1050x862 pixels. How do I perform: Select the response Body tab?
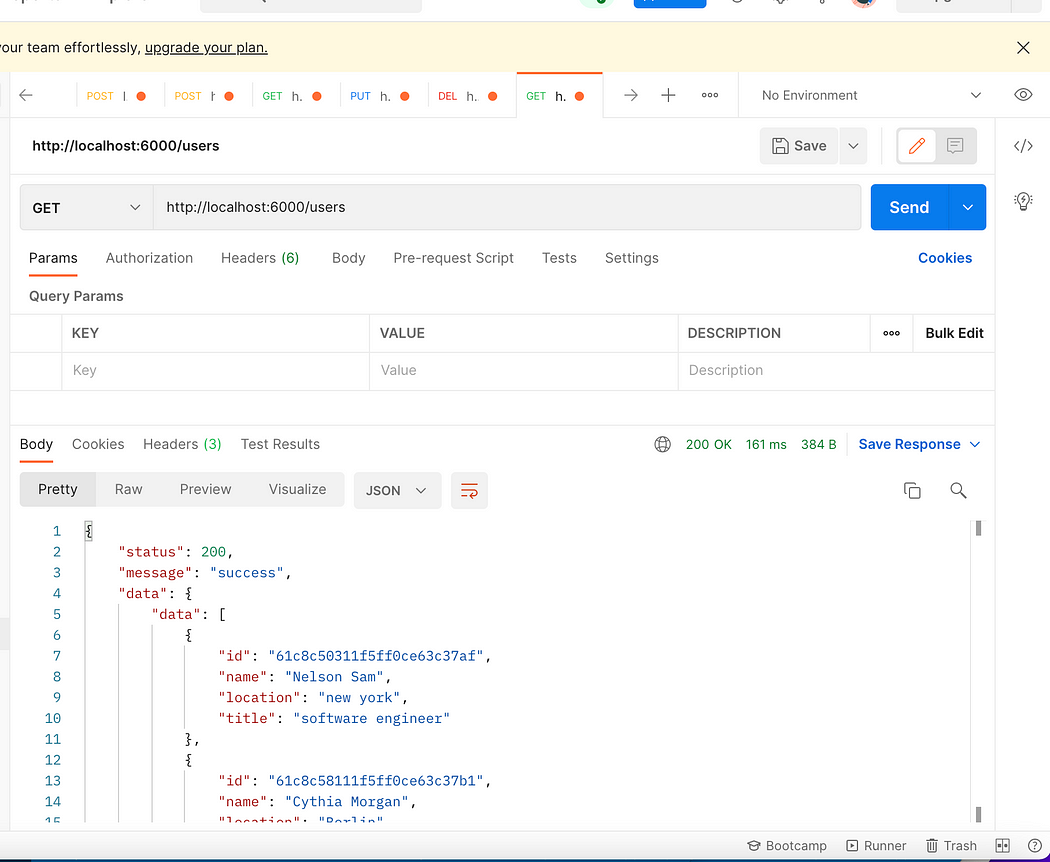pos(36,444)
